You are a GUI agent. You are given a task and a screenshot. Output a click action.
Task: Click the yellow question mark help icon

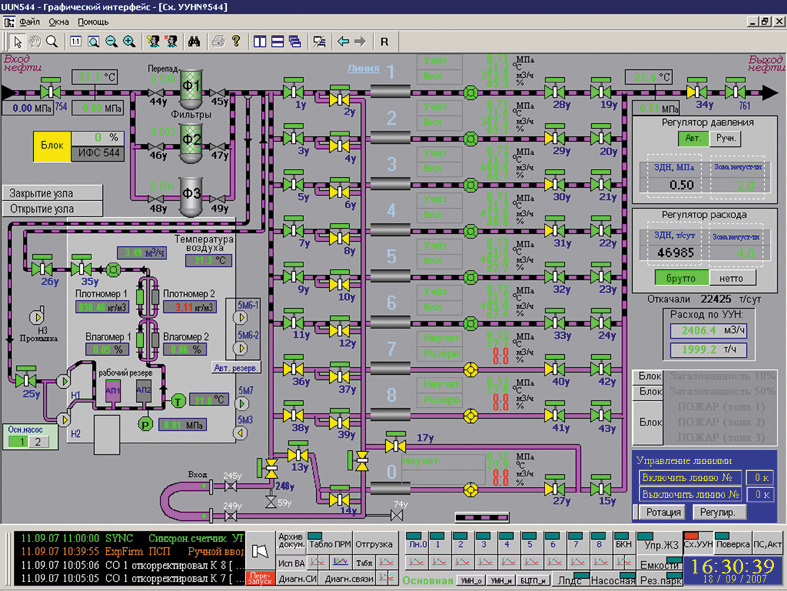235,41
